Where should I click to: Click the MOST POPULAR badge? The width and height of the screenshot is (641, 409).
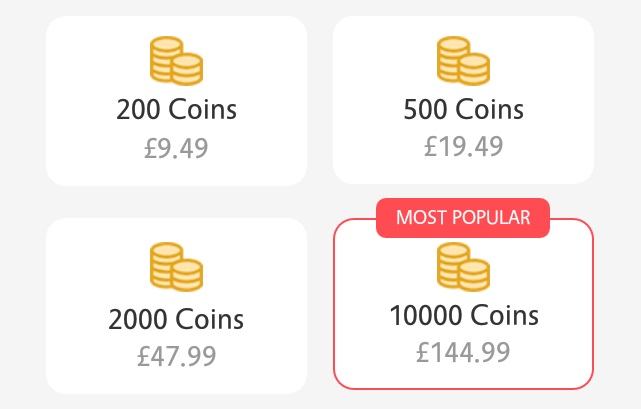click(463, 217)
